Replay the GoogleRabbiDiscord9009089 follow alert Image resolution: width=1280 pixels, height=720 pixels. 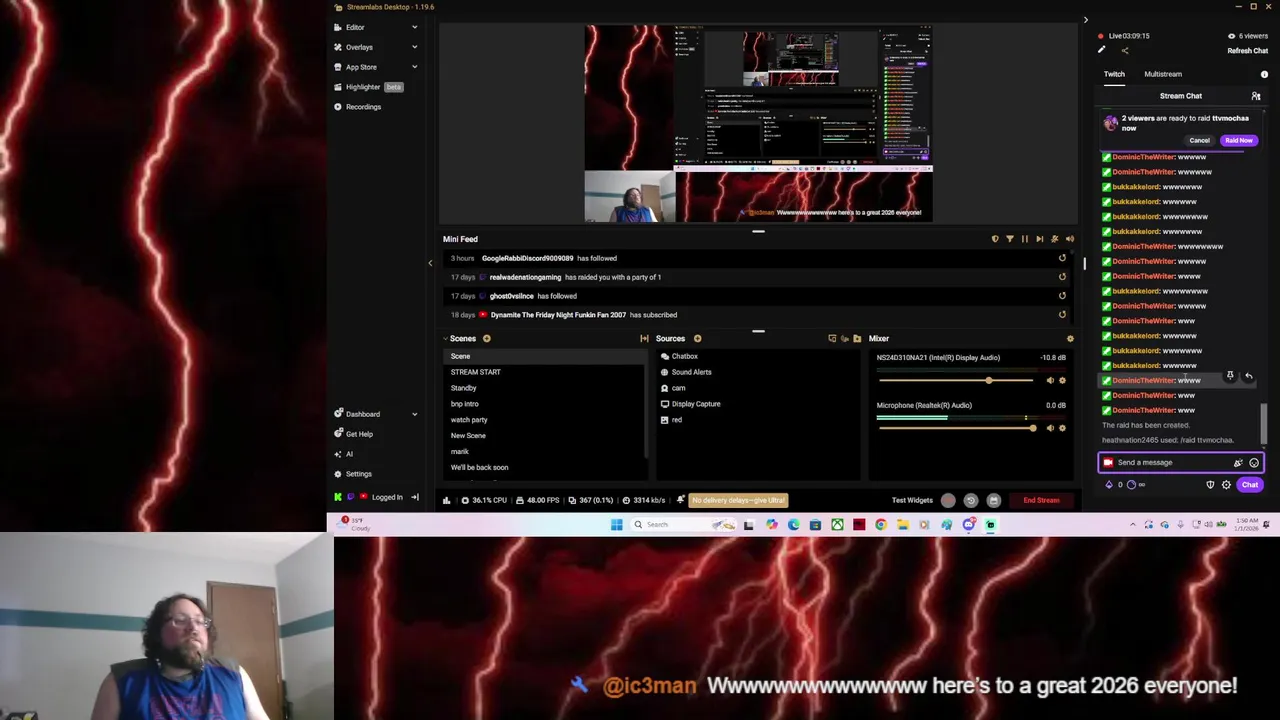point(1062,258)
